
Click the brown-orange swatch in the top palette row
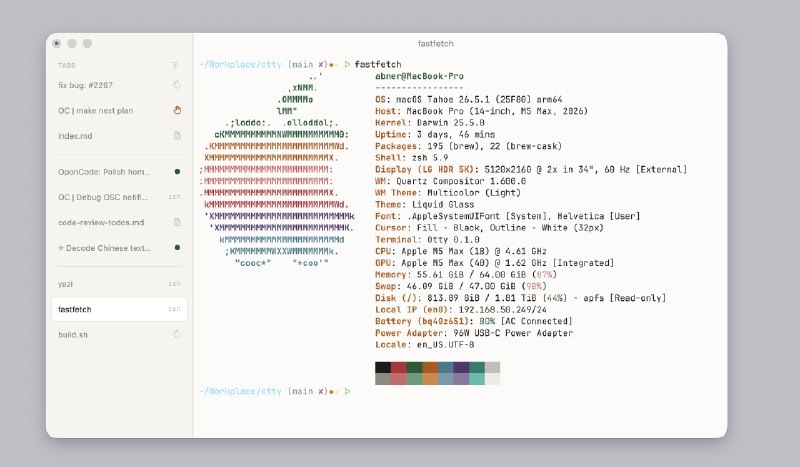pyautogui.click(x=430, y=367)
